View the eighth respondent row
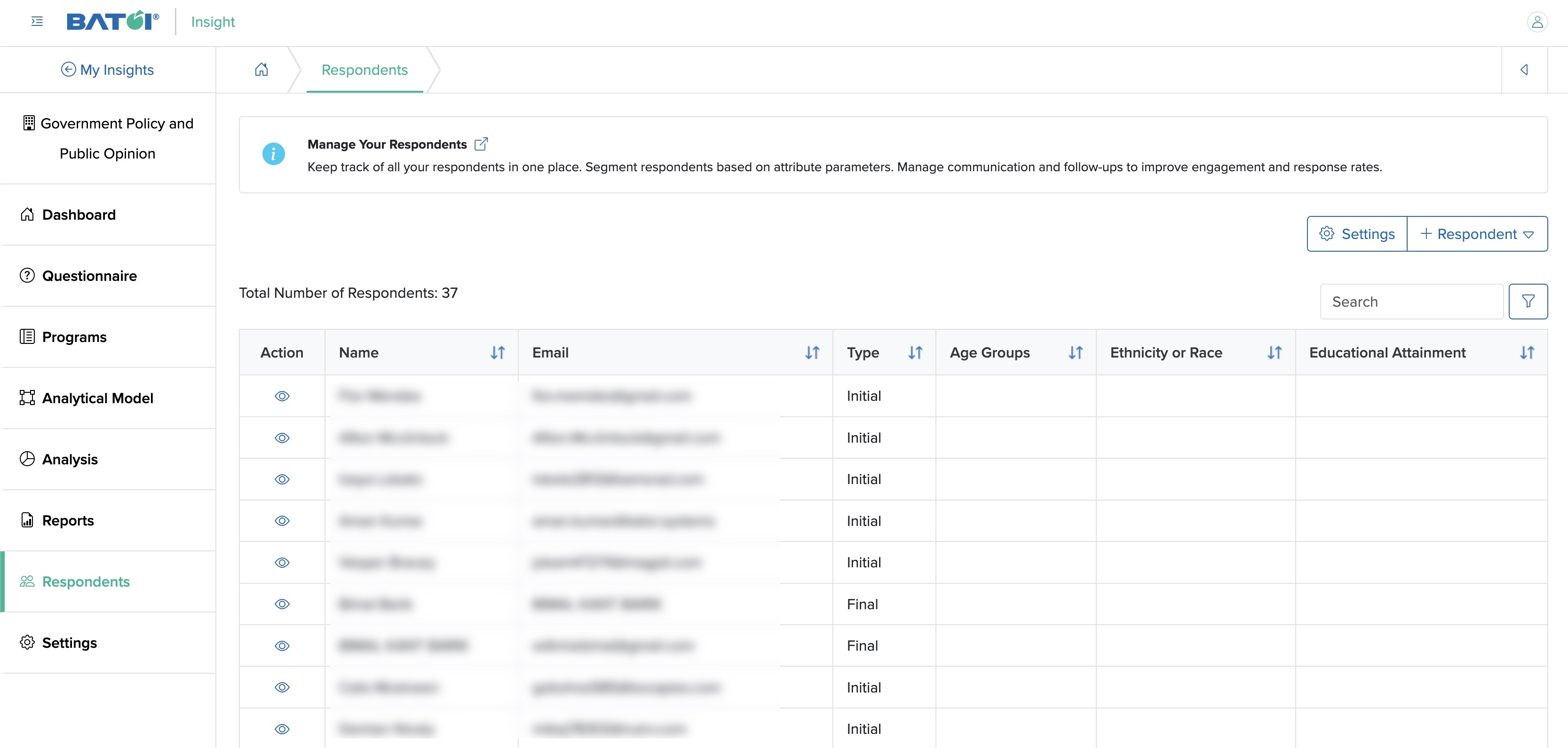The height and width of the screenshot is (748, 1568). point(282,688)
